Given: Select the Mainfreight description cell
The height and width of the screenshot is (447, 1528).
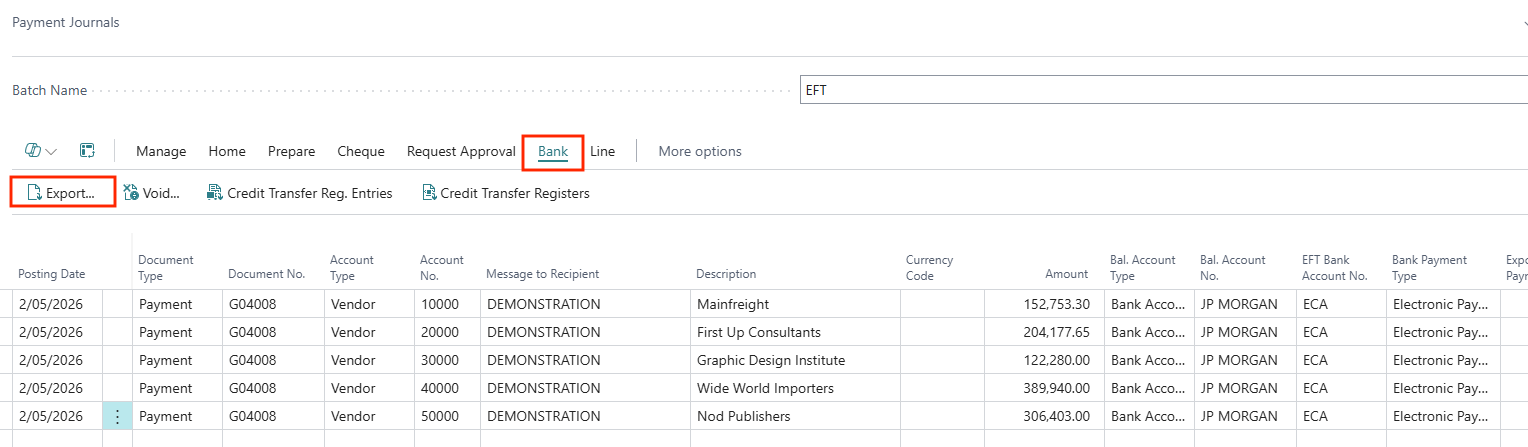Looking at the screenshot, I should [x=795, y=304].
